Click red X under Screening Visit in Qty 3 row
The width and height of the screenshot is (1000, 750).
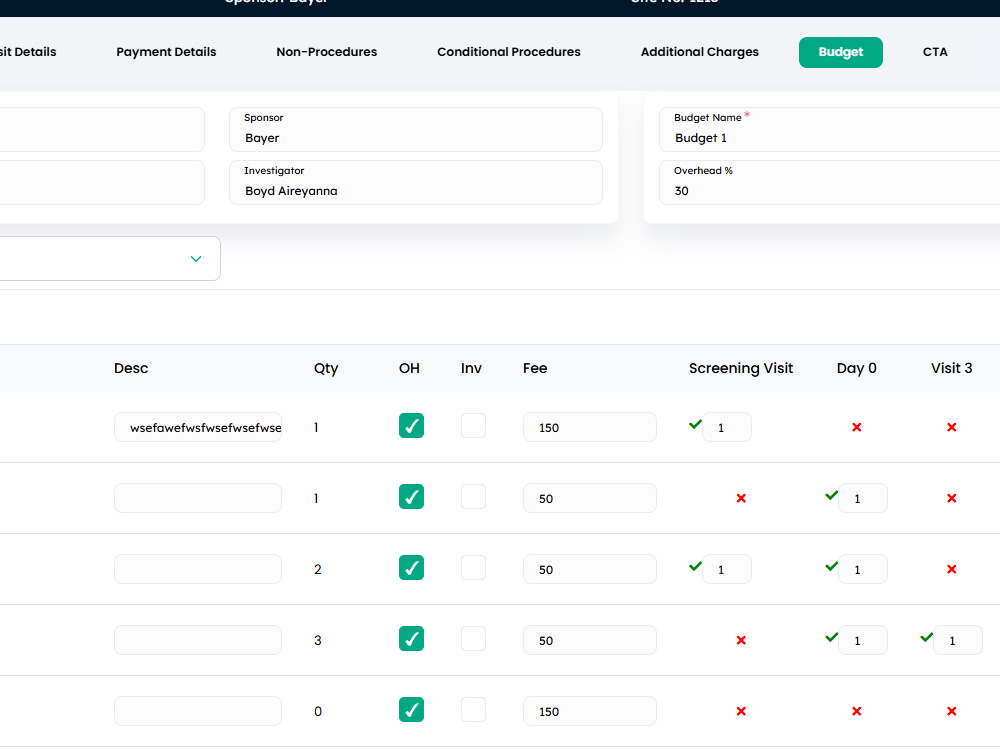741,640
